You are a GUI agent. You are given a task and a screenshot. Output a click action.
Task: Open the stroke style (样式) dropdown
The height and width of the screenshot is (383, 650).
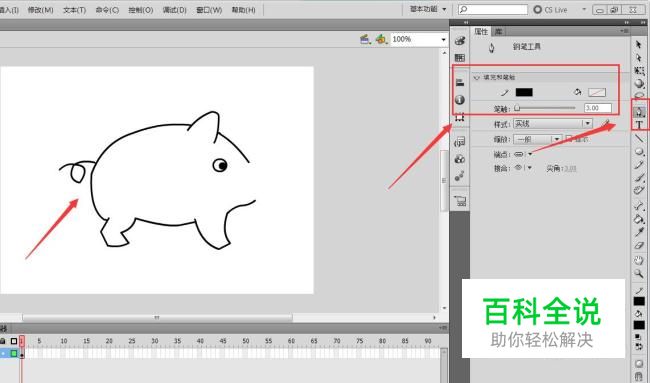(x=552, y=124)
